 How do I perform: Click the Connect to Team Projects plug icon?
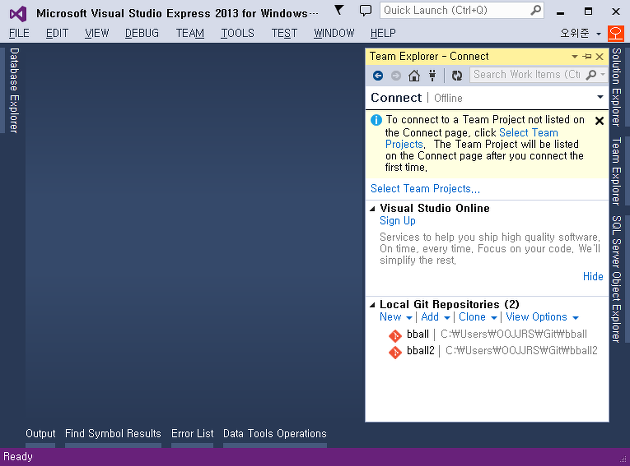[432, 76]
